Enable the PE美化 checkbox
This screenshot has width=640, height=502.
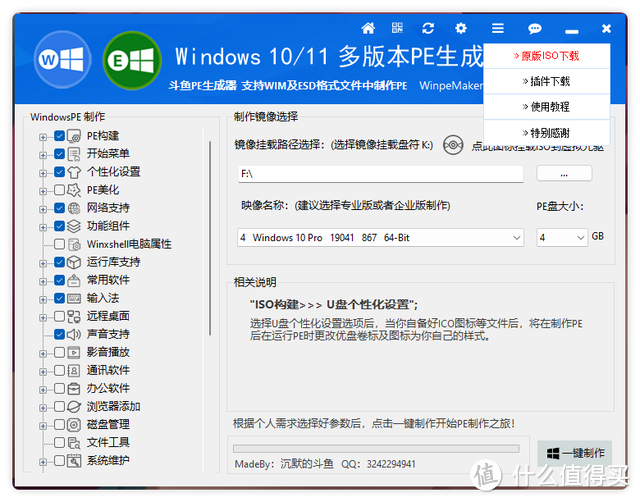click(59, 190)
